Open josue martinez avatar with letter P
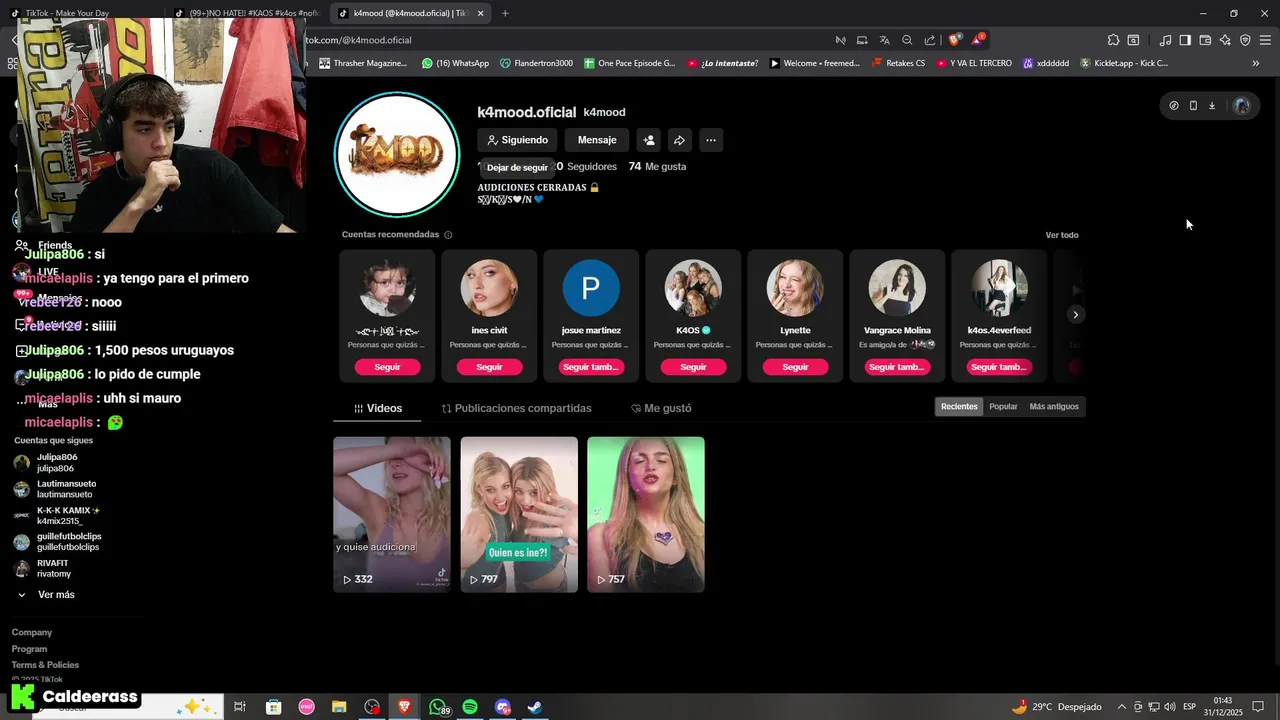This screenshot has width=1280, height=720. click(x=591, y=288)
